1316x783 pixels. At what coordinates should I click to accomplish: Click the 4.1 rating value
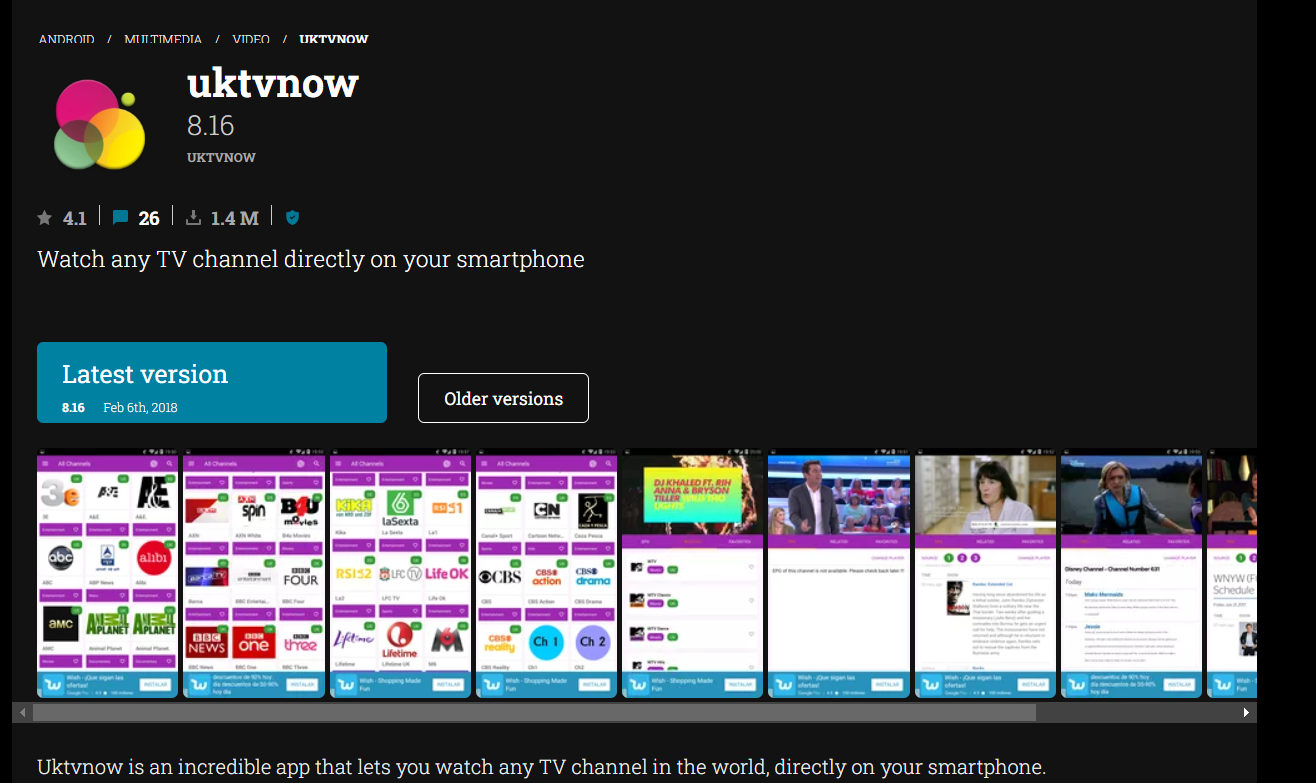[x=75, y=218]
